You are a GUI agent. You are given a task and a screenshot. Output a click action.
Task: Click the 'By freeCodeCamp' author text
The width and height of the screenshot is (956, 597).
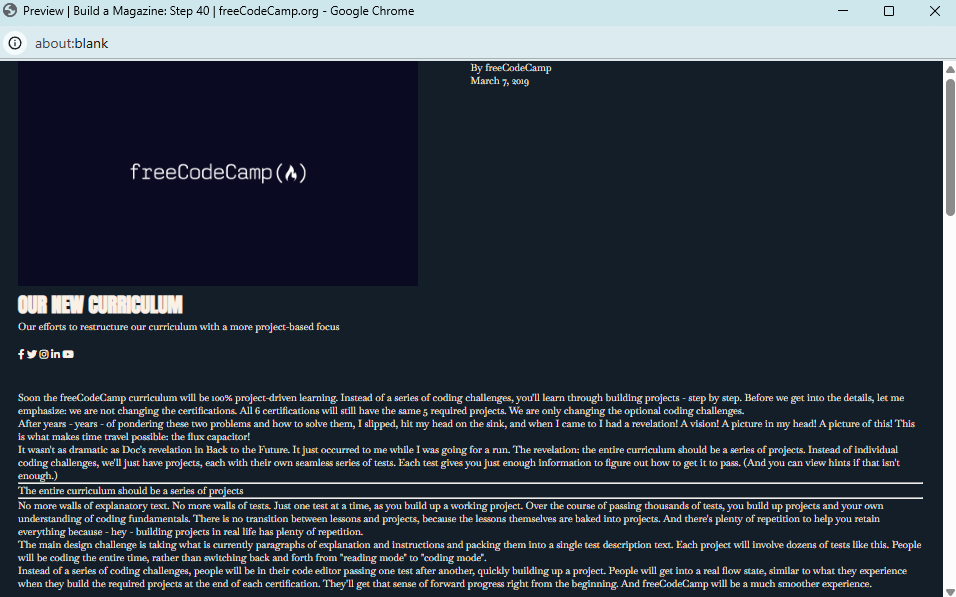pyautogui.click(x=511, y=68)
